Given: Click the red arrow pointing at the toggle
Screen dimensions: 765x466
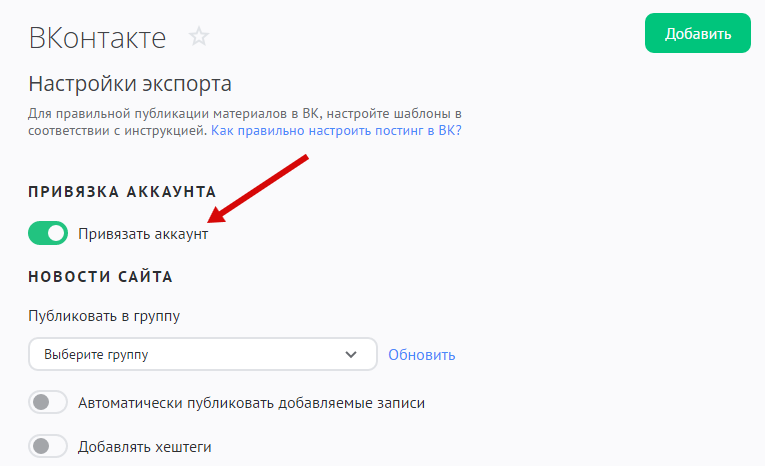Looking at the screenshot, I should pyautogui.click(x=260, y=188).
